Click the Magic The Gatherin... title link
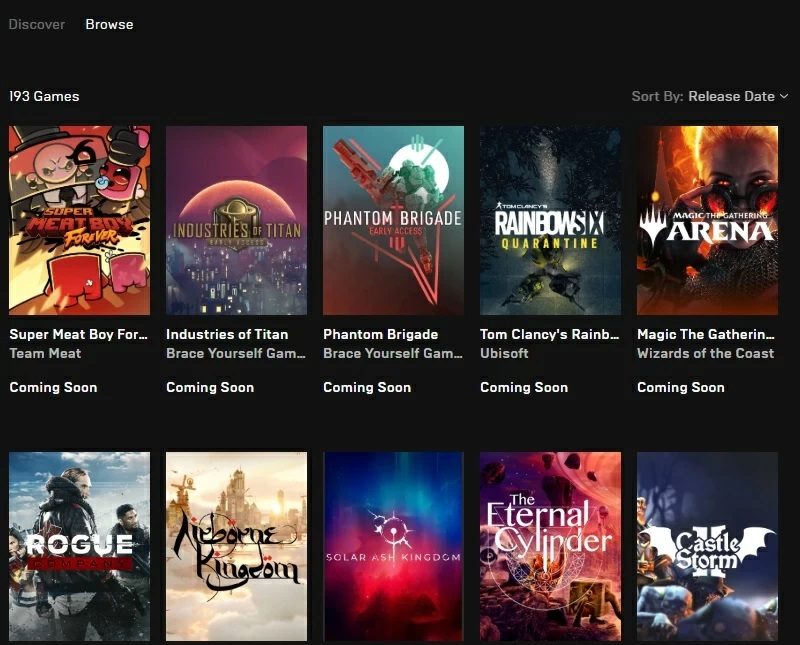 [706, 334]
